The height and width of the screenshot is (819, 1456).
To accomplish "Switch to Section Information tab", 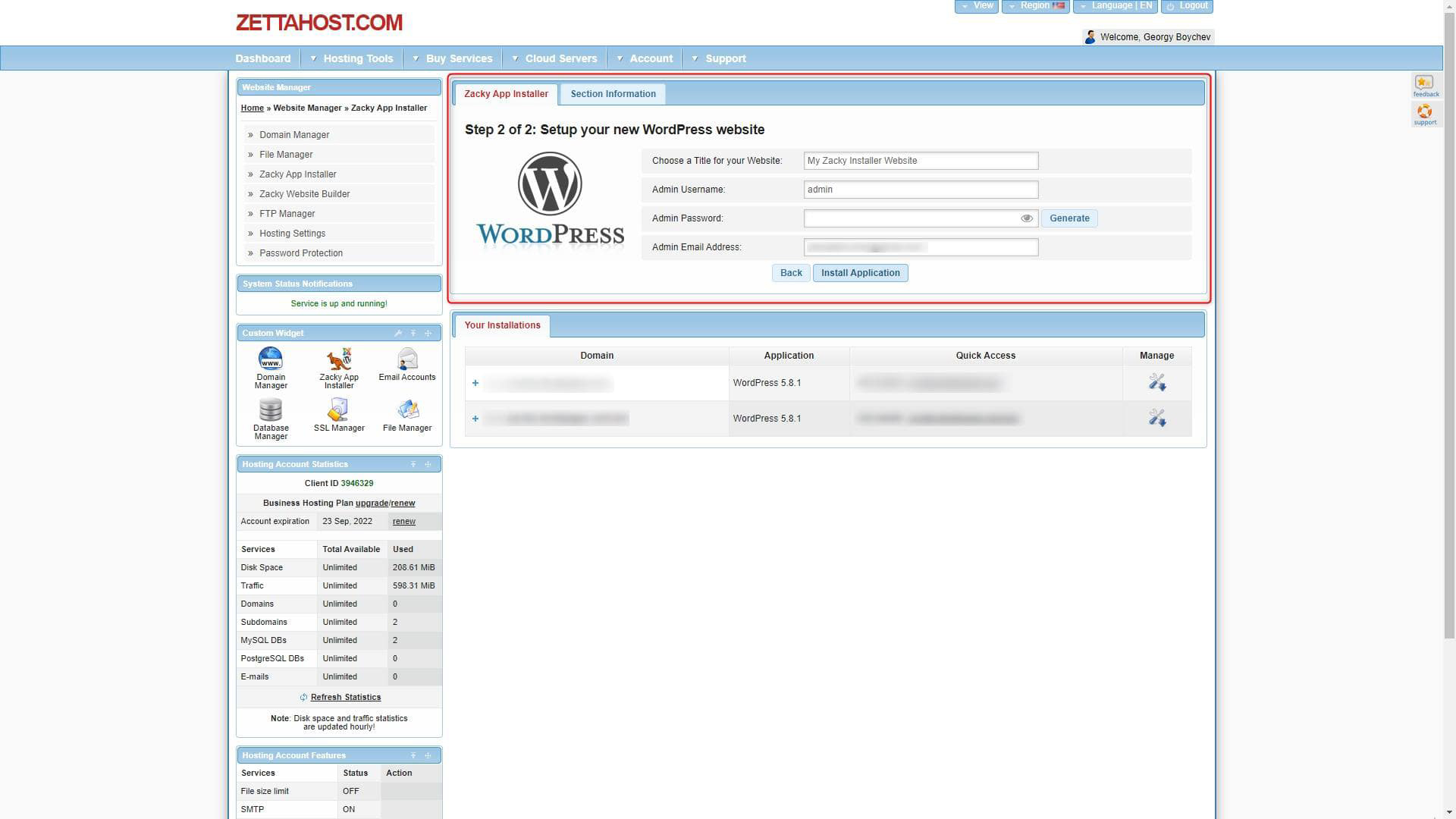I will pyautogui.click(x=613, y=94).
